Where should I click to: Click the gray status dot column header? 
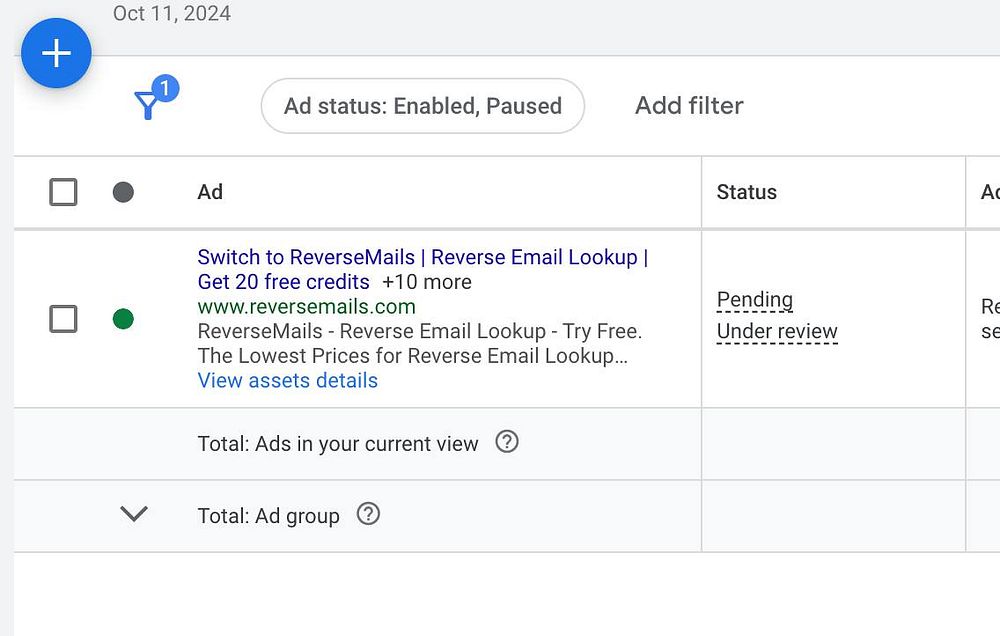click(x=123, y=192)
